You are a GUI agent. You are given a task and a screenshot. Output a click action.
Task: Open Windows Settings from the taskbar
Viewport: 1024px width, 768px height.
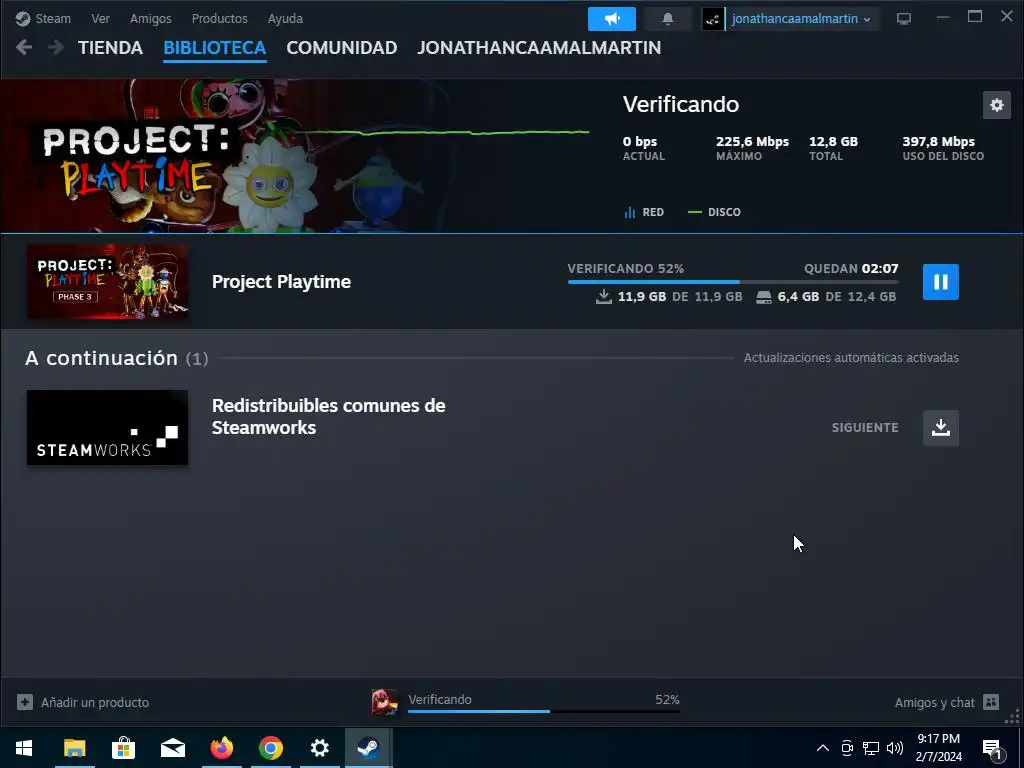coord(319,748)
